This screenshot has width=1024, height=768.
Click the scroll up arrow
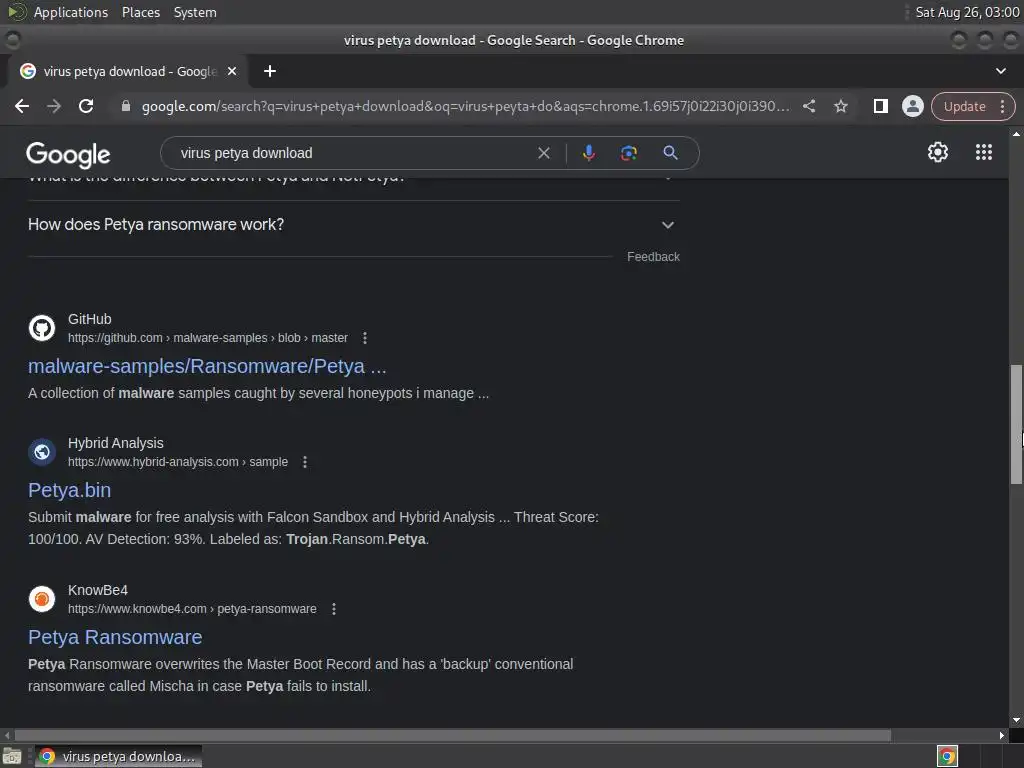click(x=1016, y=133)
